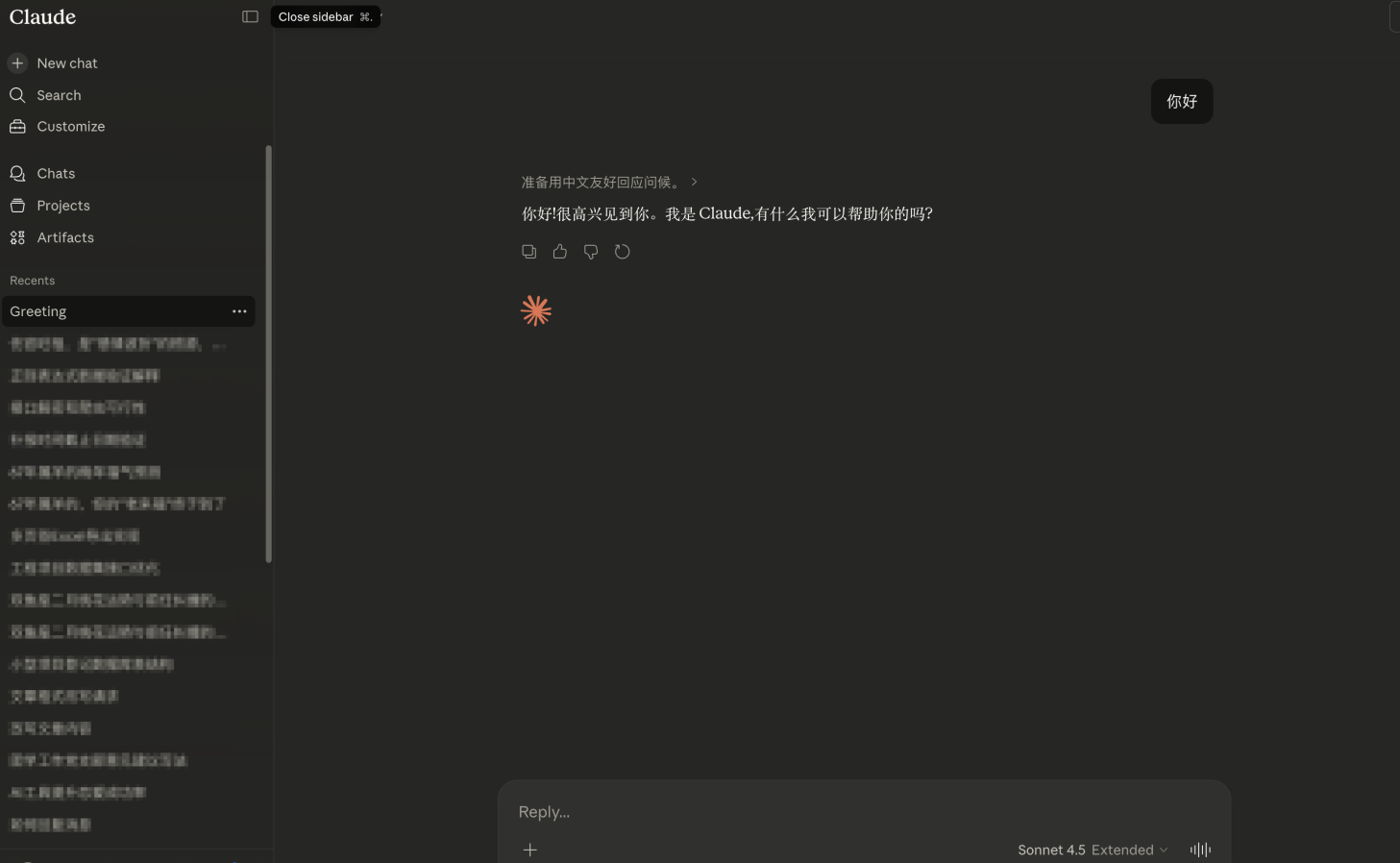Start voice mode with the waveform icon
The height and width of the screenshot is (863, 1400).
coord(1200,850)
